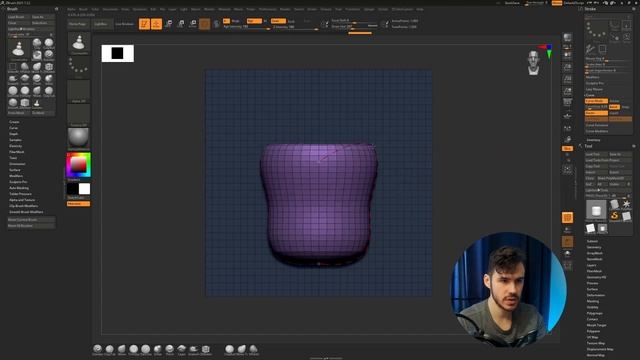This screenshot has height=360, width=640.
Task: Expand the Subtool sub-palette
Action: [x=592, y=241]
